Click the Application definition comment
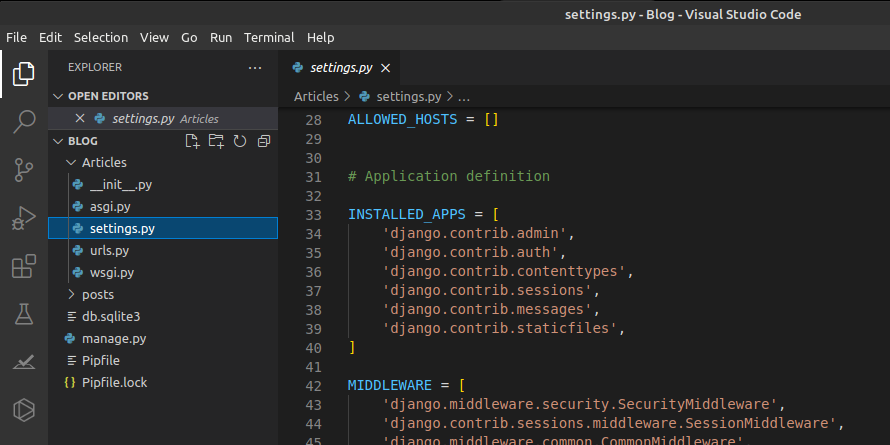This screenshot has width=890, height=445. pyautogui.click(x=448, y=177)
